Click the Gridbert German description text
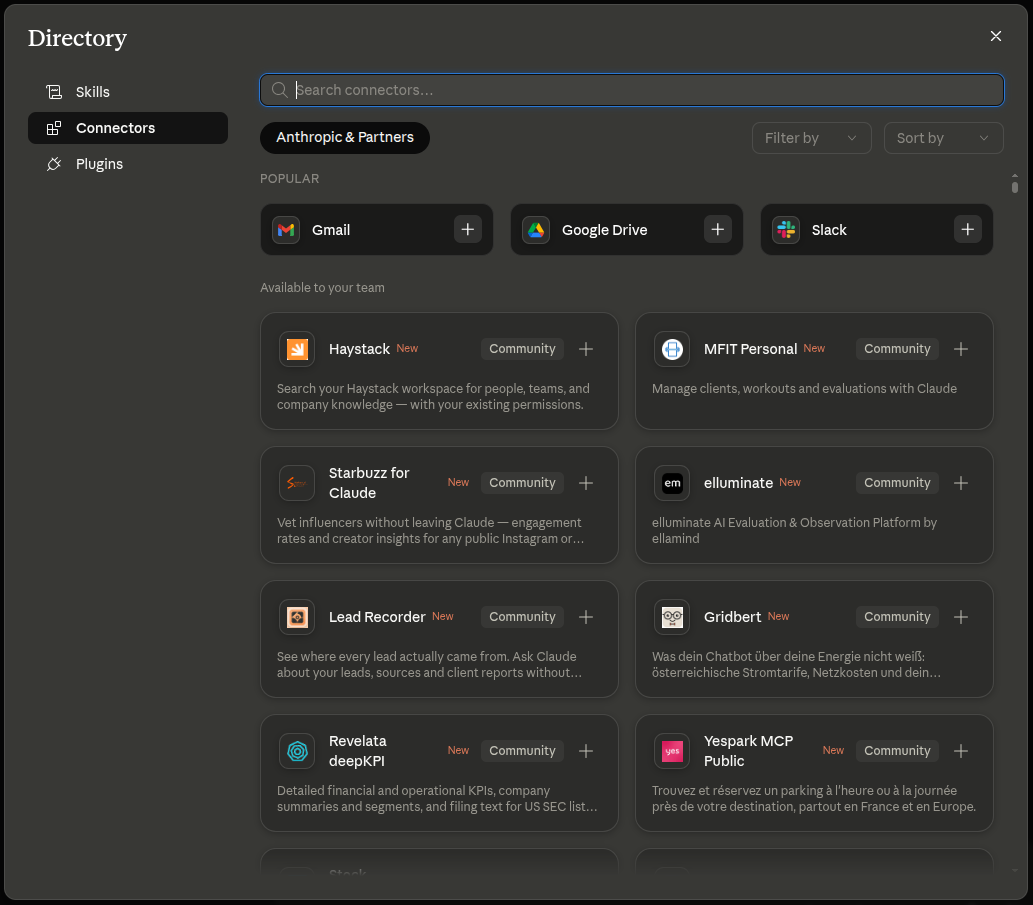The width and height of the screenshot is (1033, 905). point(796,665)
